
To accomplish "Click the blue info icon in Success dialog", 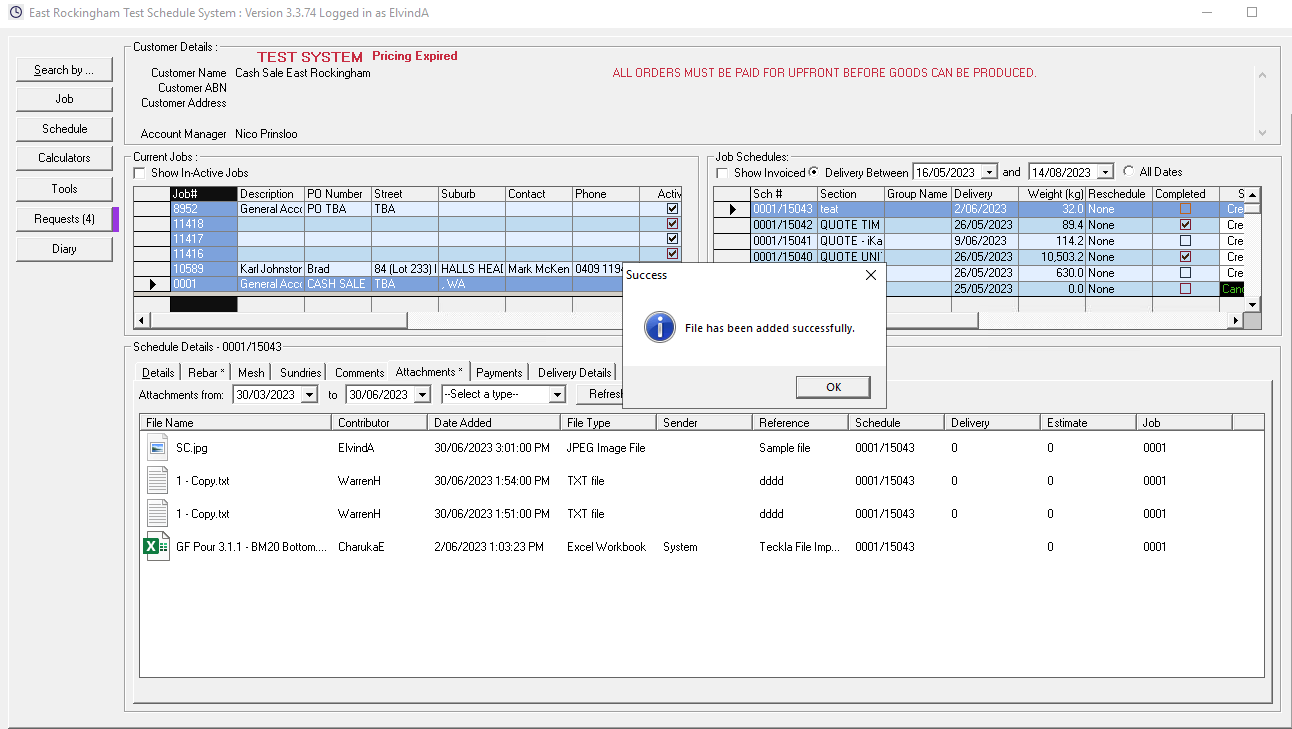I will [659, 327].
